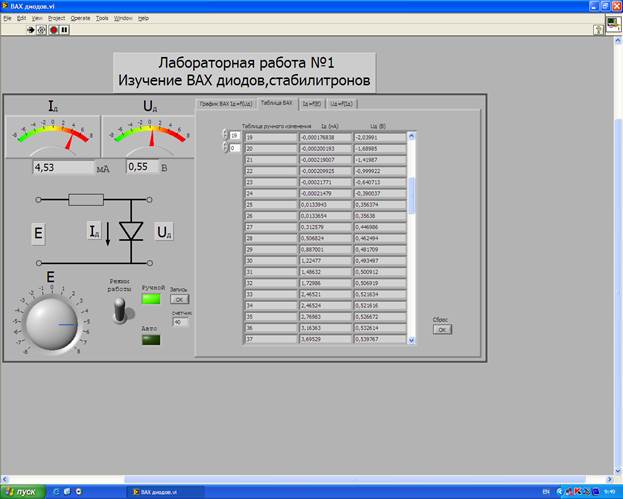Click the VI connector icon at top right
This screenshot has height=499, width=623.
pos(613,24)
